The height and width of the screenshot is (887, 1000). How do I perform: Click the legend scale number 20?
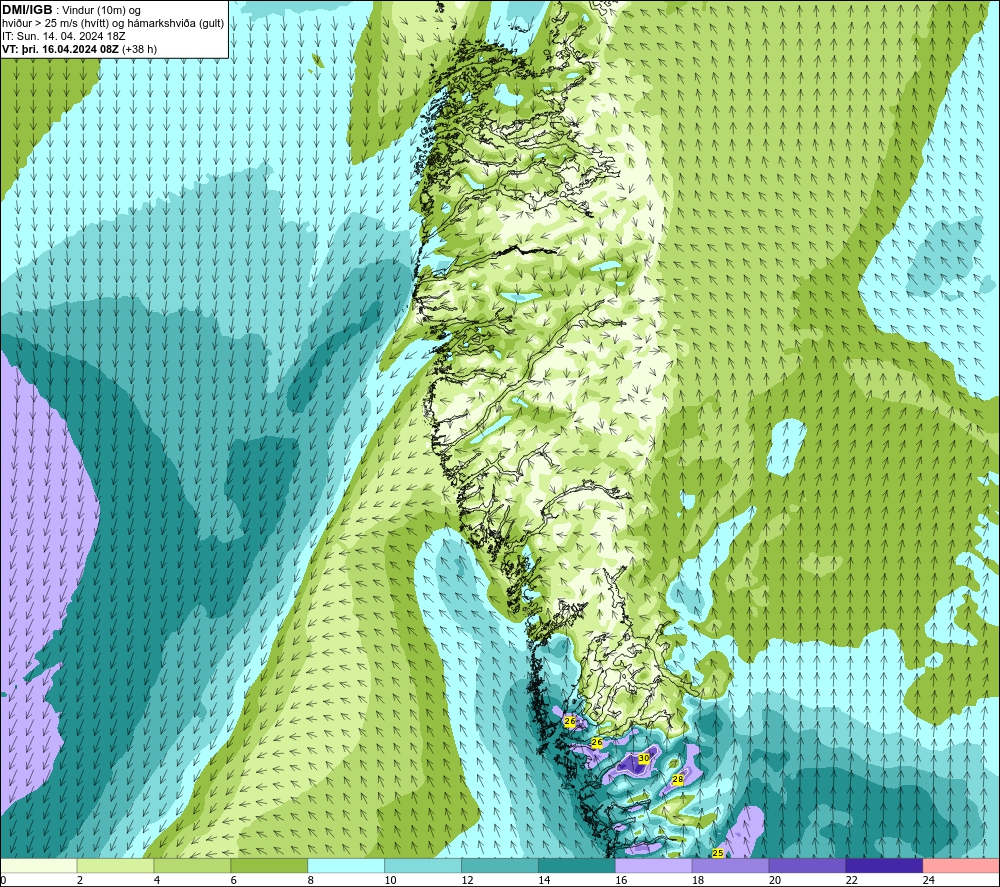(x=775, y=880)
